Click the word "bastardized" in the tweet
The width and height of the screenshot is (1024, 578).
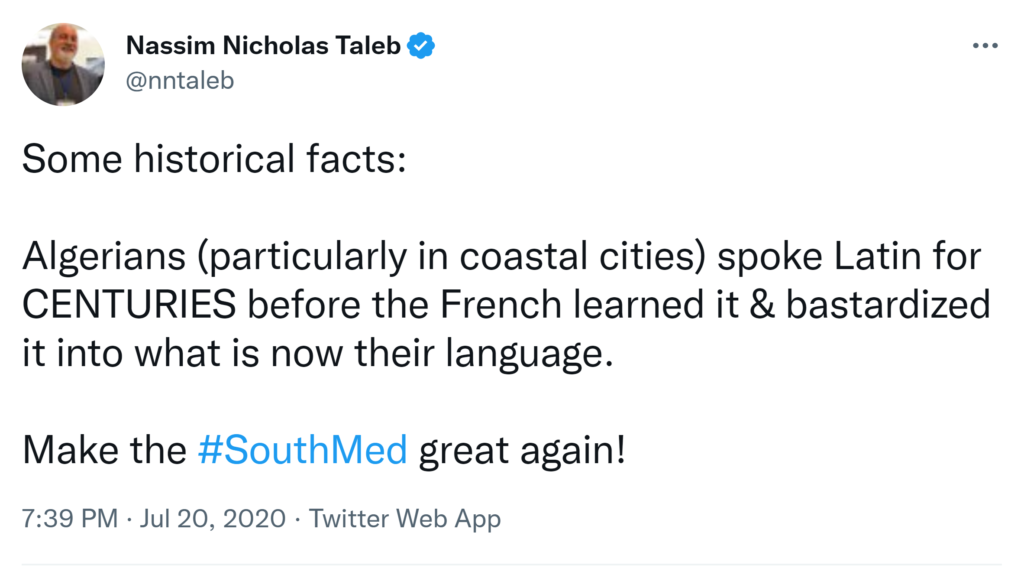(x=888, y=305)
